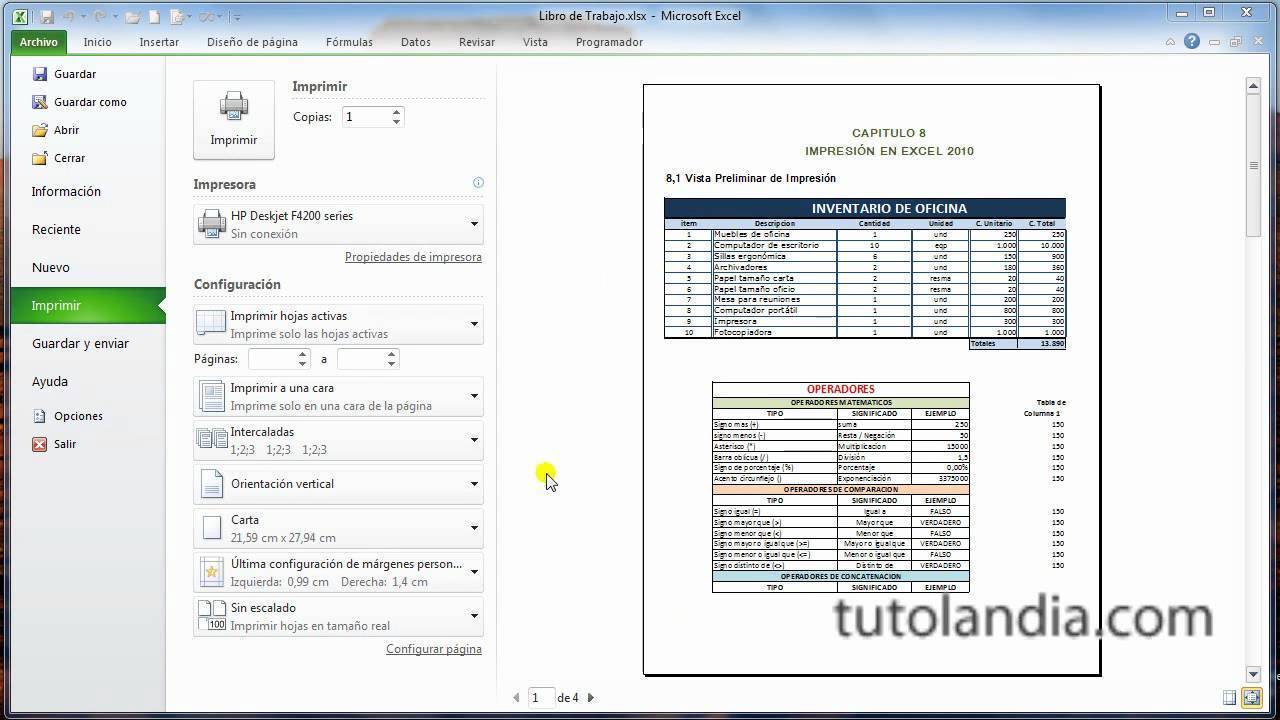The image size is (1280, 720).
Task: Switch to the Inicio tab
Action: [x=98, y=42]
